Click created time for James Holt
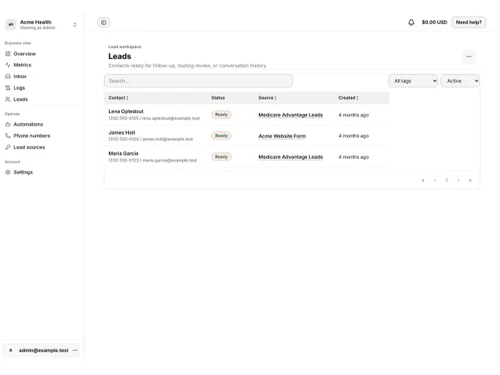This screenshot has height=375, width=500. tap(354, 136)
